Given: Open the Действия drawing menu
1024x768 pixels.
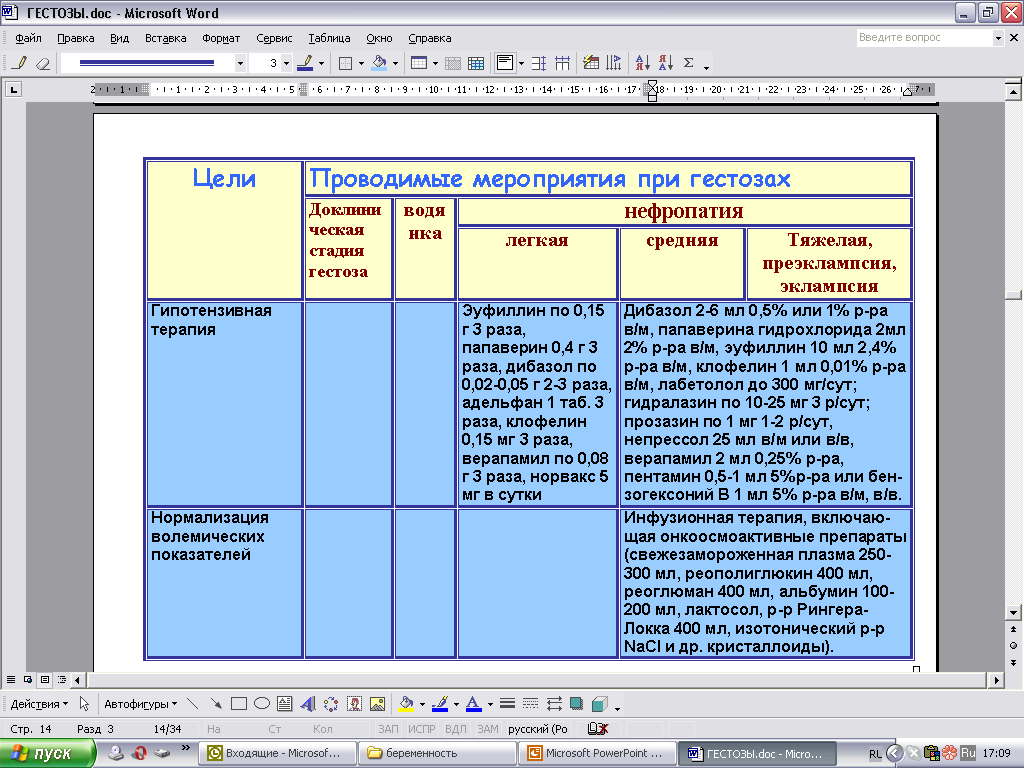Looking at the screenshot, I should (x=39, y=703).
